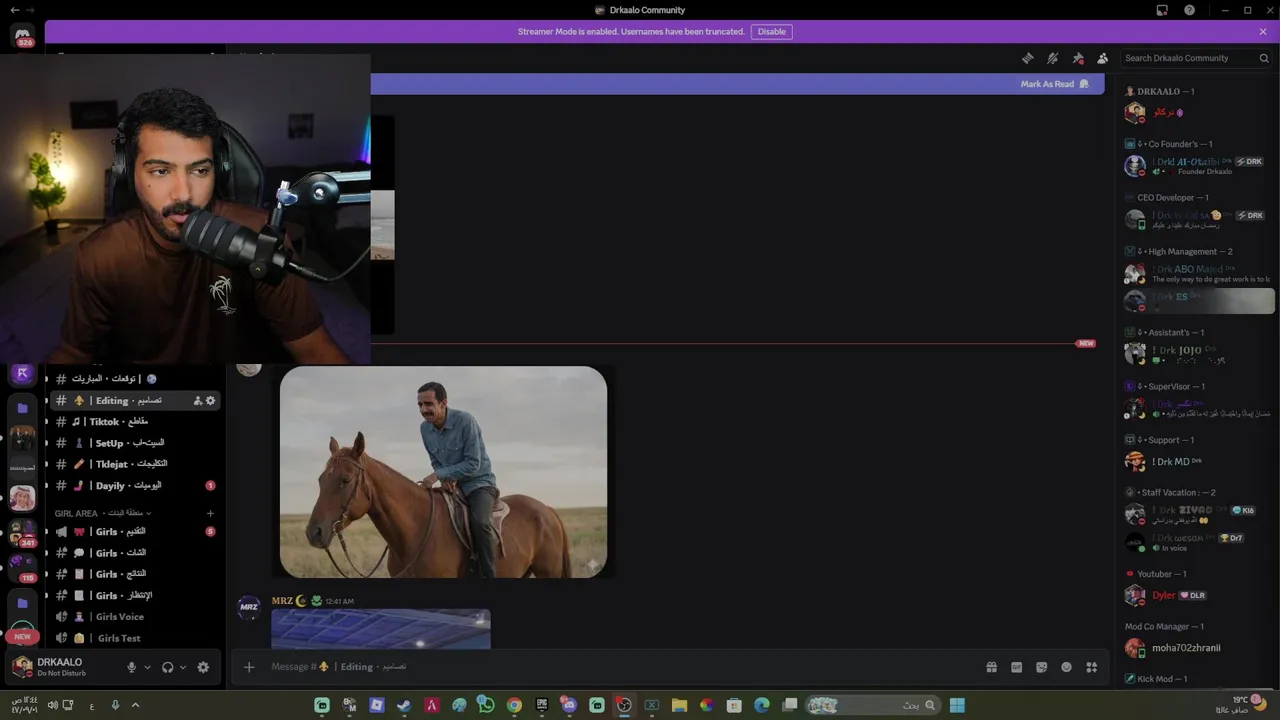The image size is (1280, 720).
Task: Collapse the GIRL AREA category
Action: tap(102, 513)
